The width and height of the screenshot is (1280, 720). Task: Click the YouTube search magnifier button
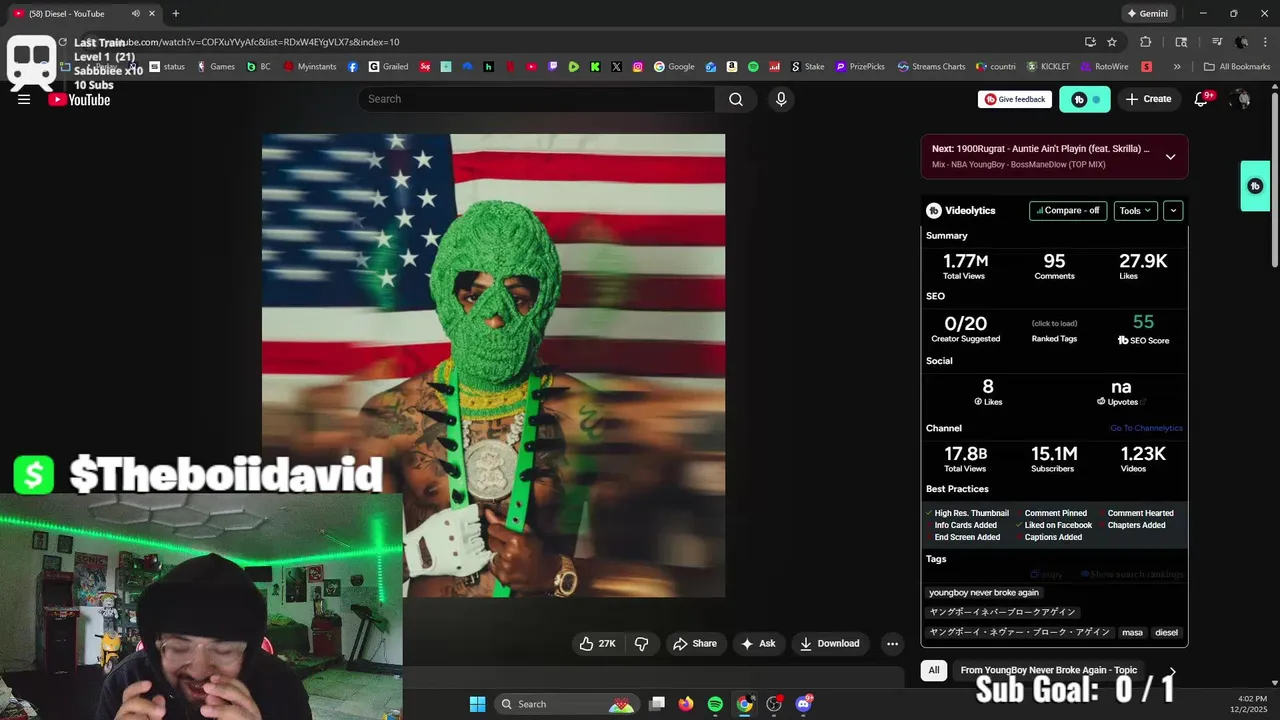tap(736, 99)
